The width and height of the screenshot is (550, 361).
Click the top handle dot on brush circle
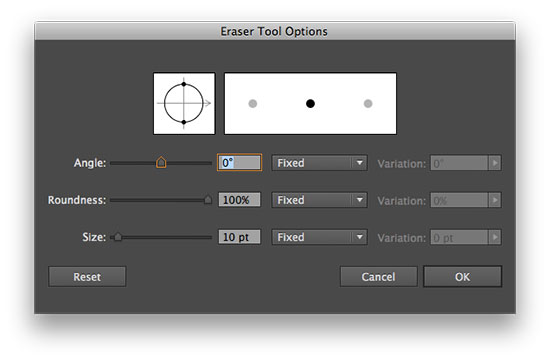184,84
